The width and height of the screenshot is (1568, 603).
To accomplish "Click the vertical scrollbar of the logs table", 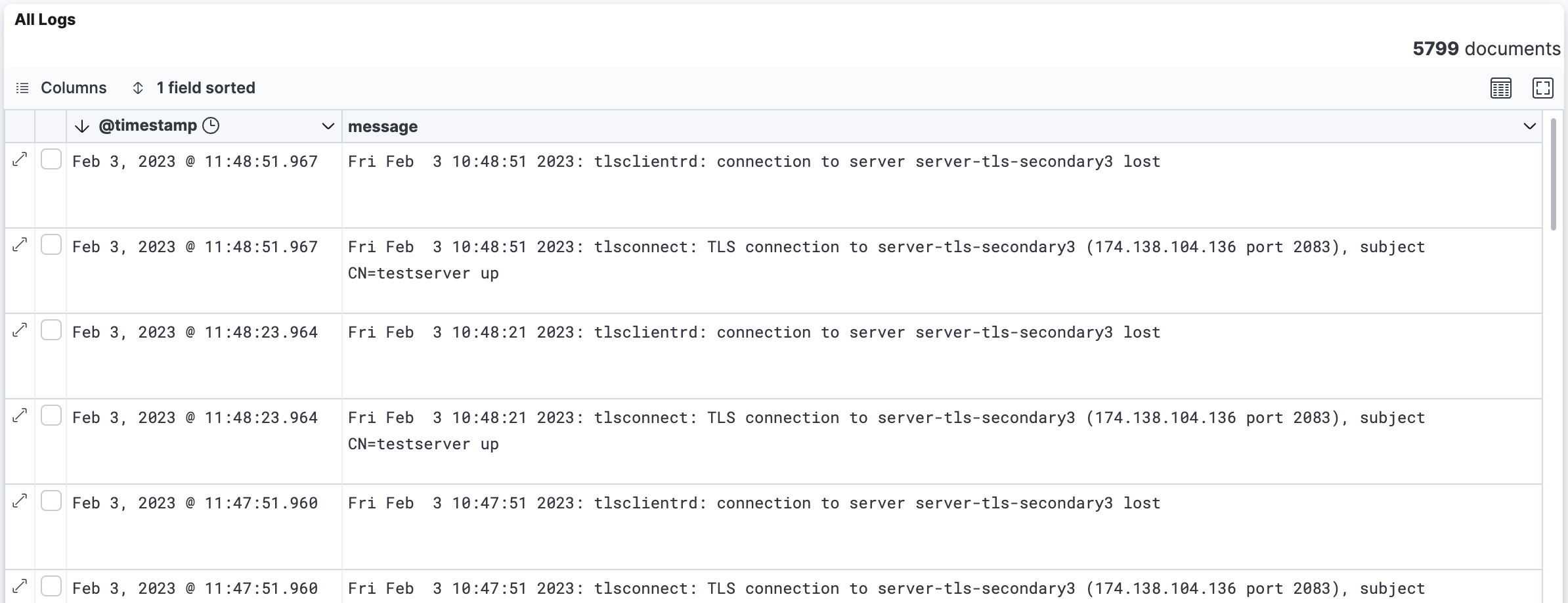I will click(1553, 174).
